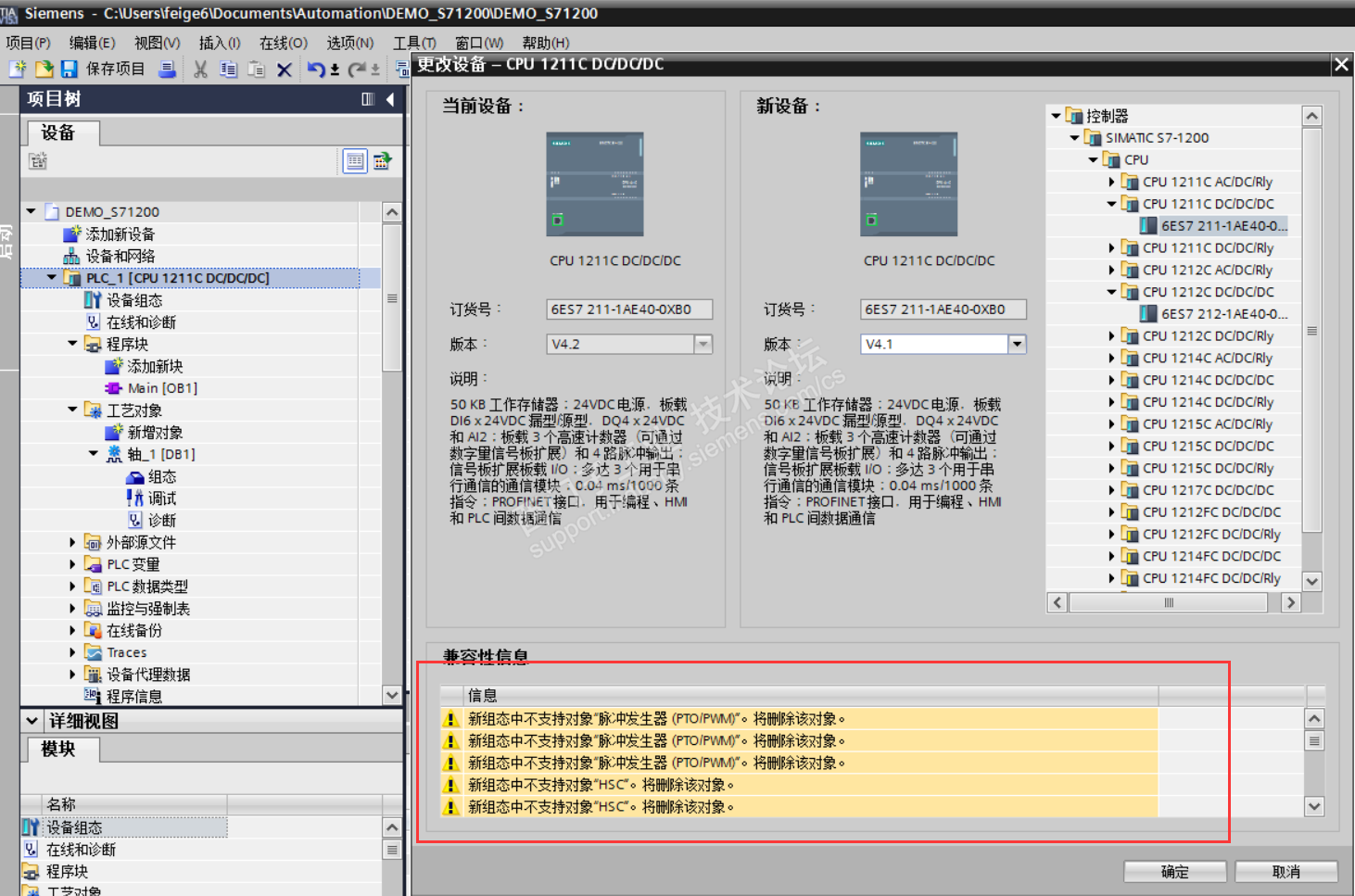Screen dimensions: 1355x896
Task: Open 组态 under 轴_1
Action: tap(162, 477)
